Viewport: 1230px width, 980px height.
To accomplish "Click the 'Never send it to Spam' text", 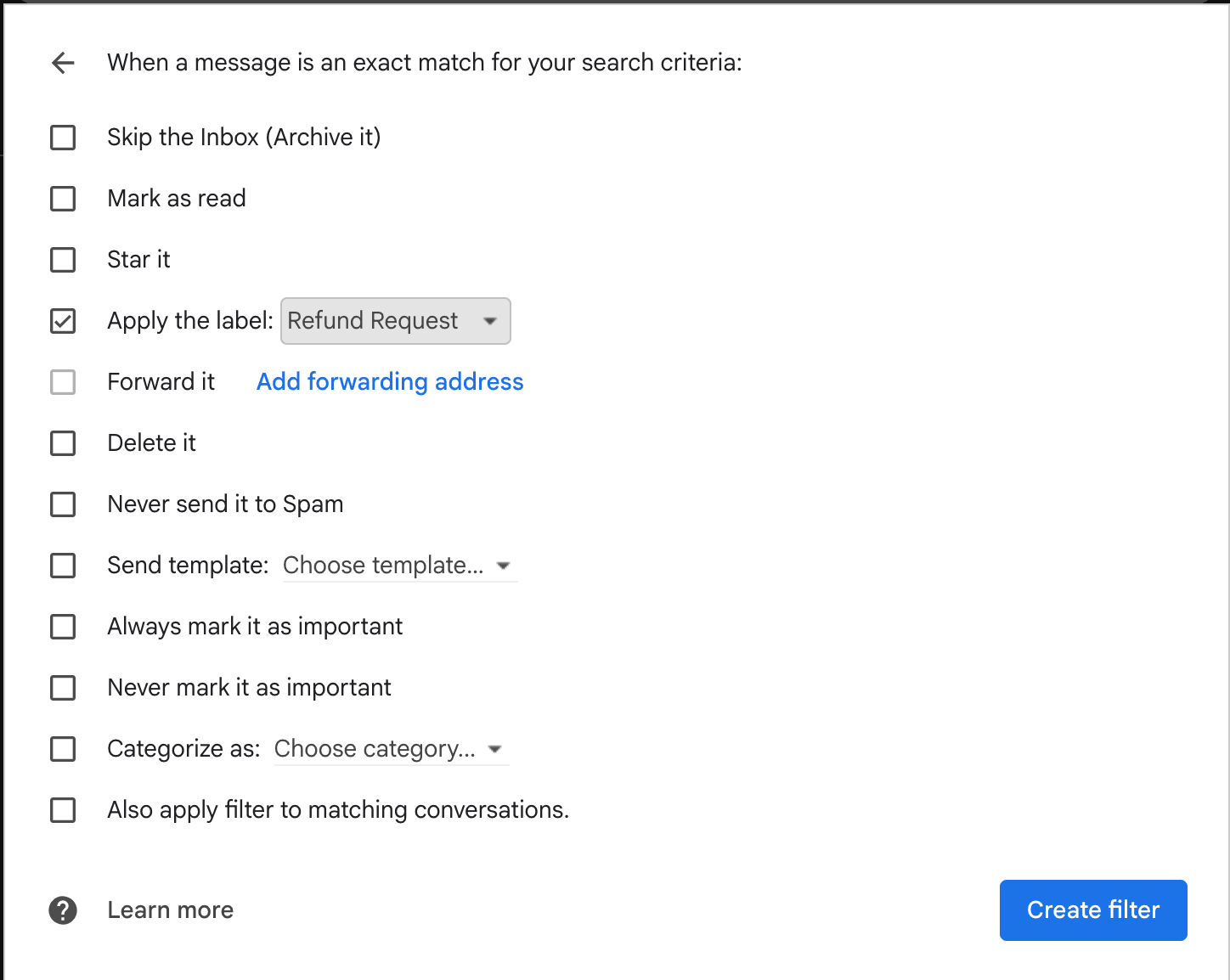I will click(225, 504).
